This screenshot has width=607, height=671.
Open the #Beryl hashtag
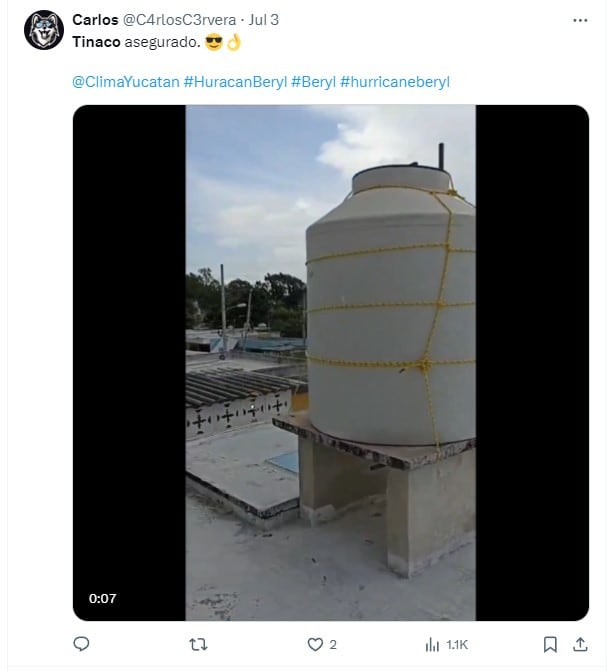[x=313, y=81]
